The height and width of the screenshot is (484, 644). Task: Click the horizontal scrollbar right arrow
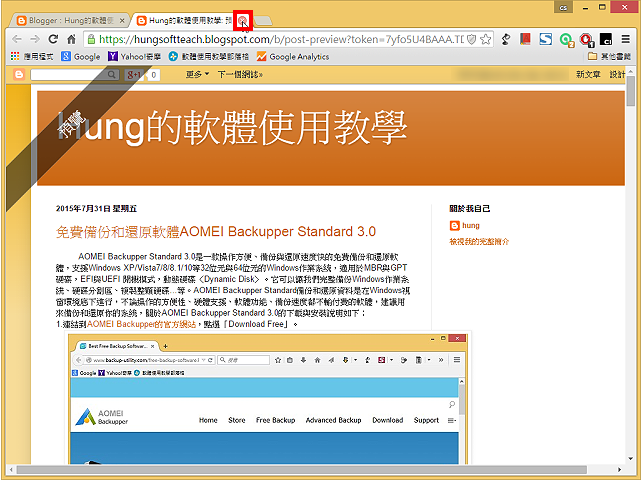click(x=619, y=470)
